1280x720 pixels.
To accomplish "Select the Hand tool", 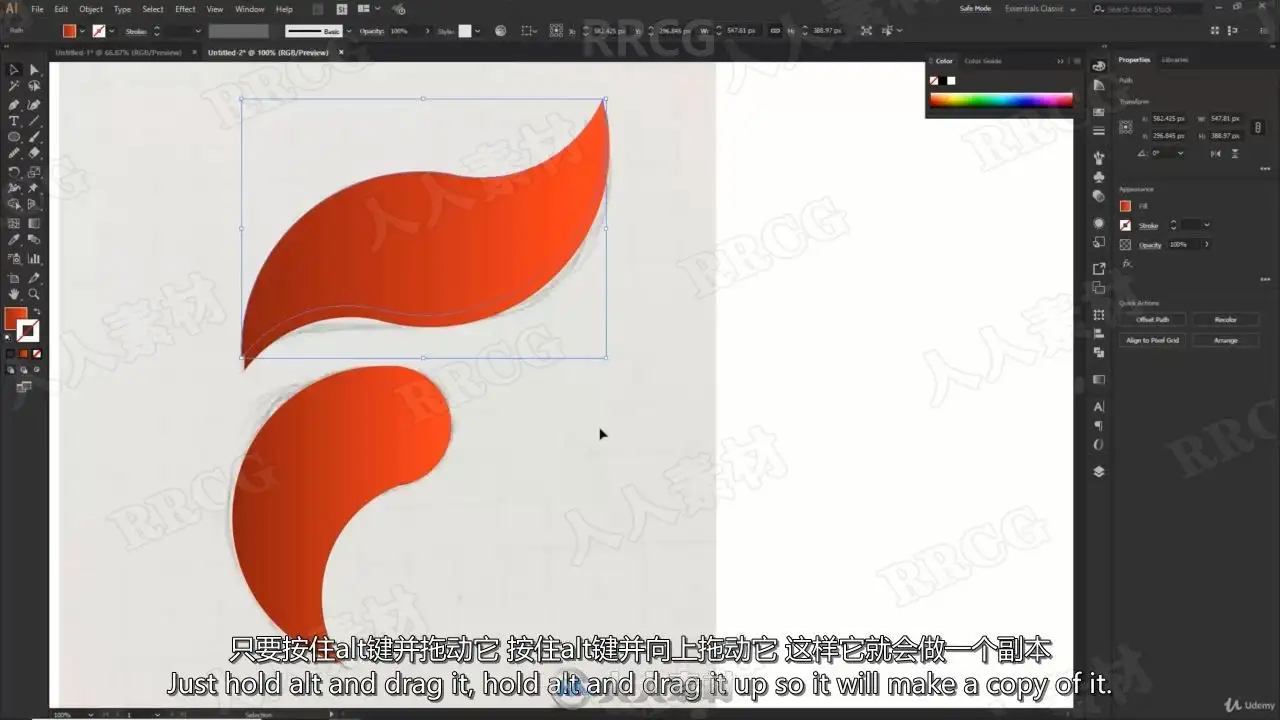I will 14,294.
